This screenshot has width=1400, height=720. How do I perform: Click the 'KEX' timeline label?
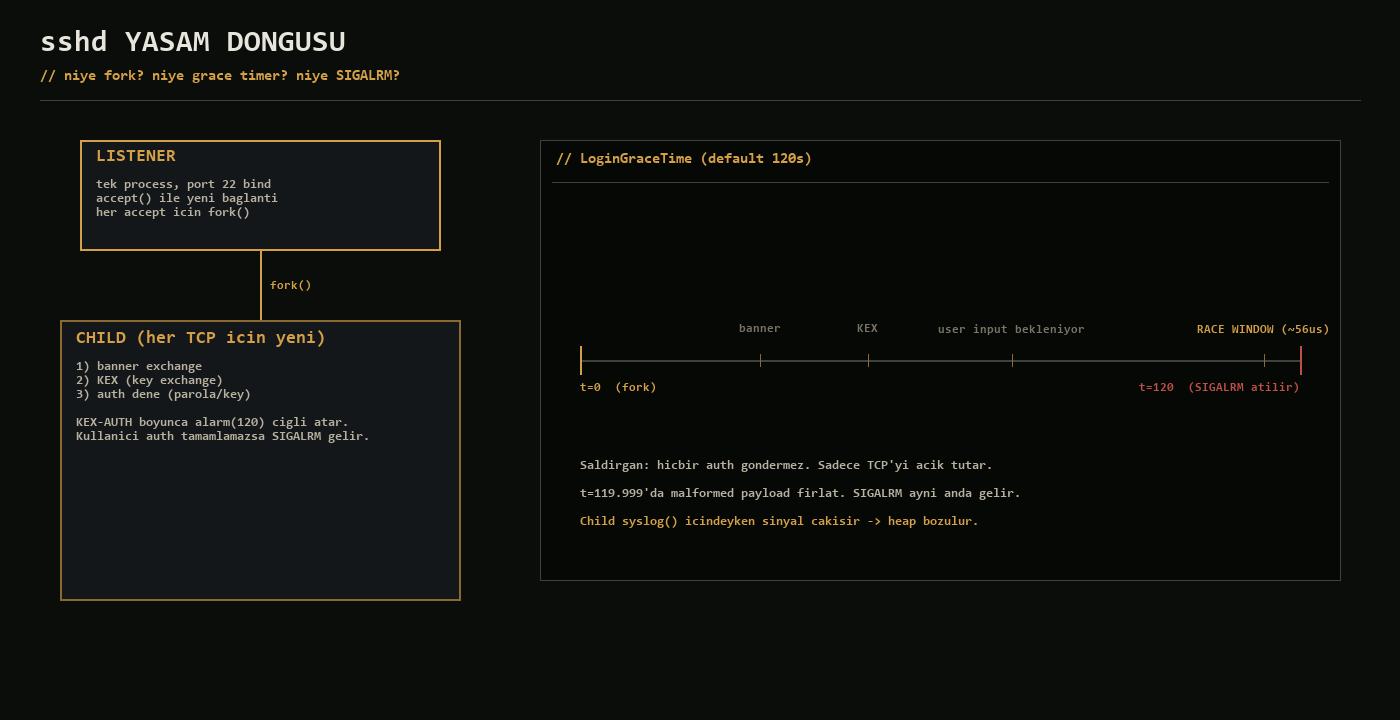[868, 328]
